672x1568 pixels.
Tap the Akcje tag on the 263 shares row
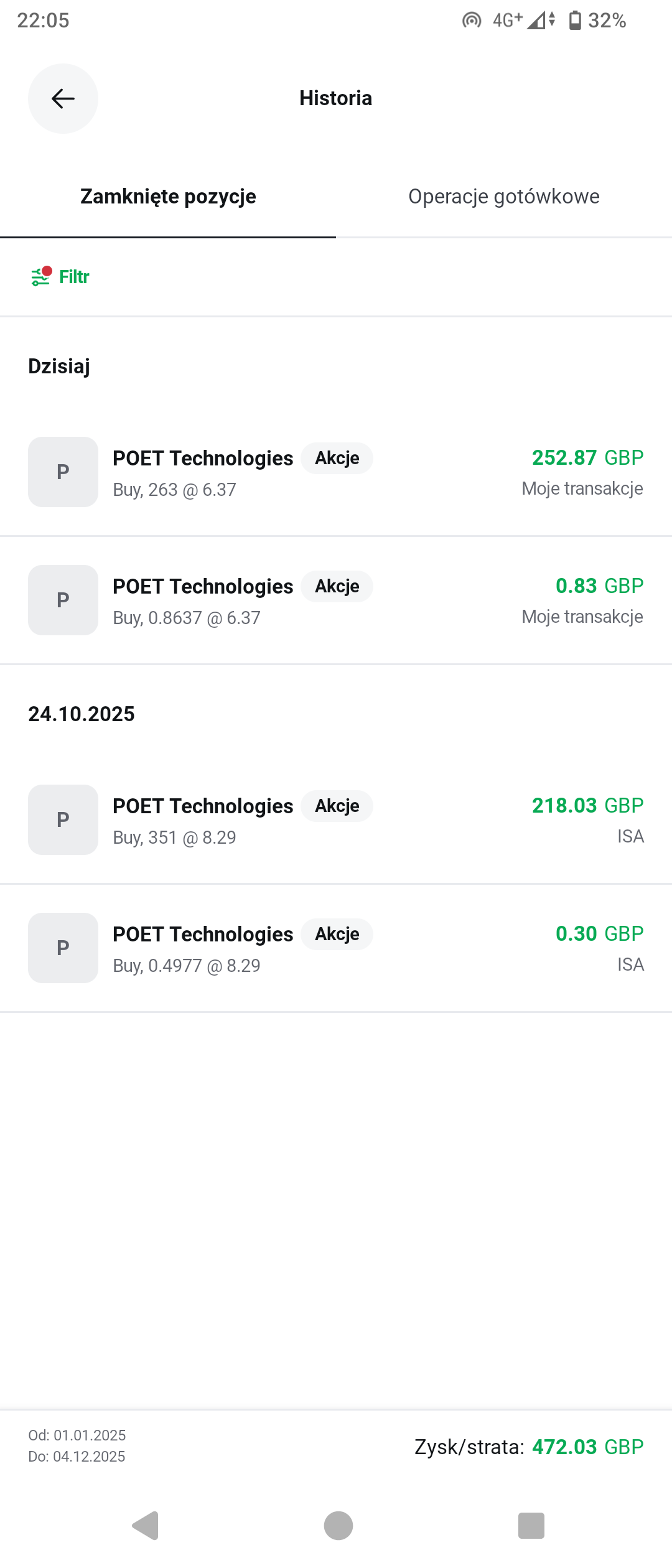click(337, 458)
